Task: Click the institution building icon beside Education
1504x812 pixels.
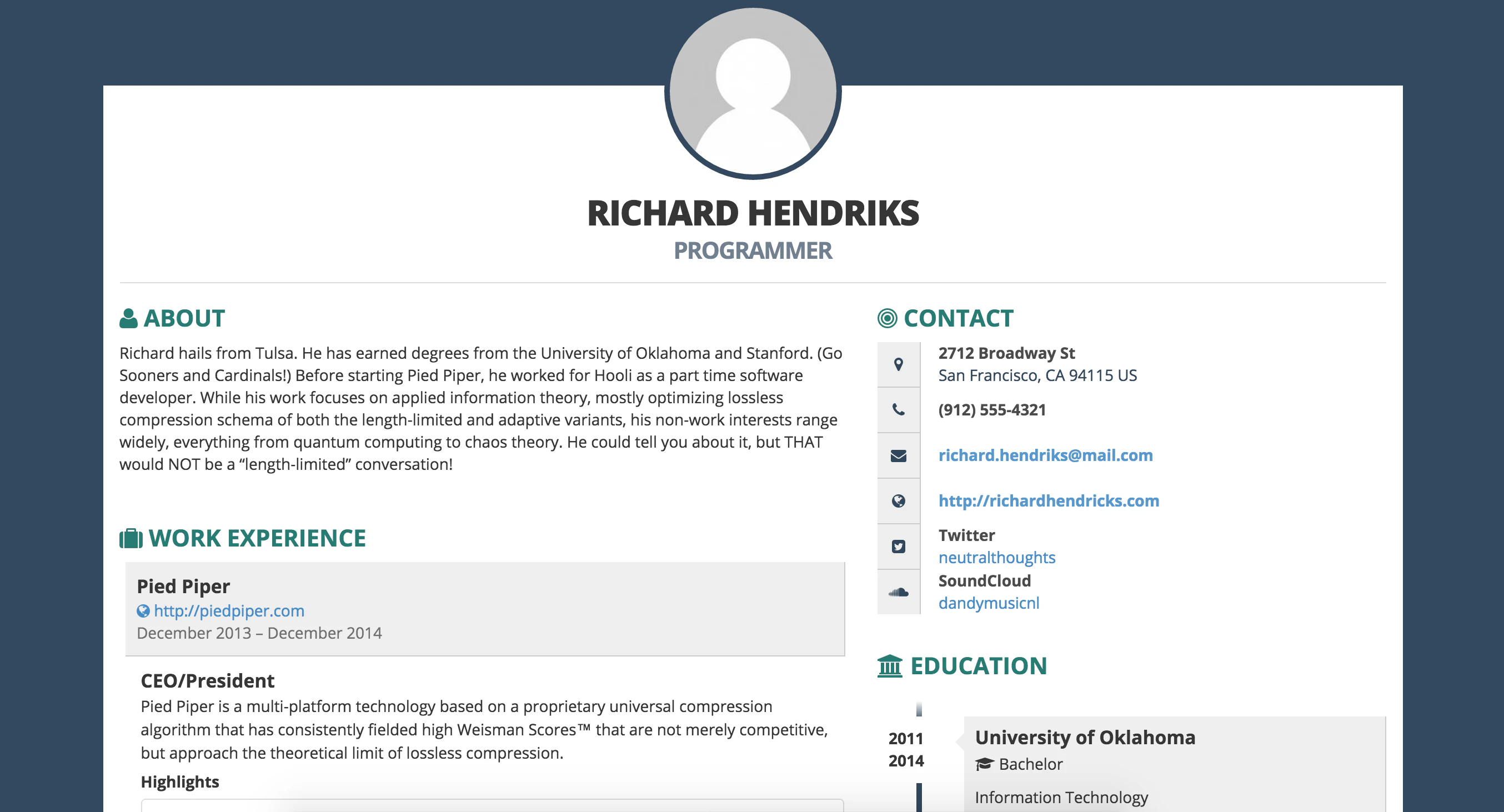Action: coord(890,666)
